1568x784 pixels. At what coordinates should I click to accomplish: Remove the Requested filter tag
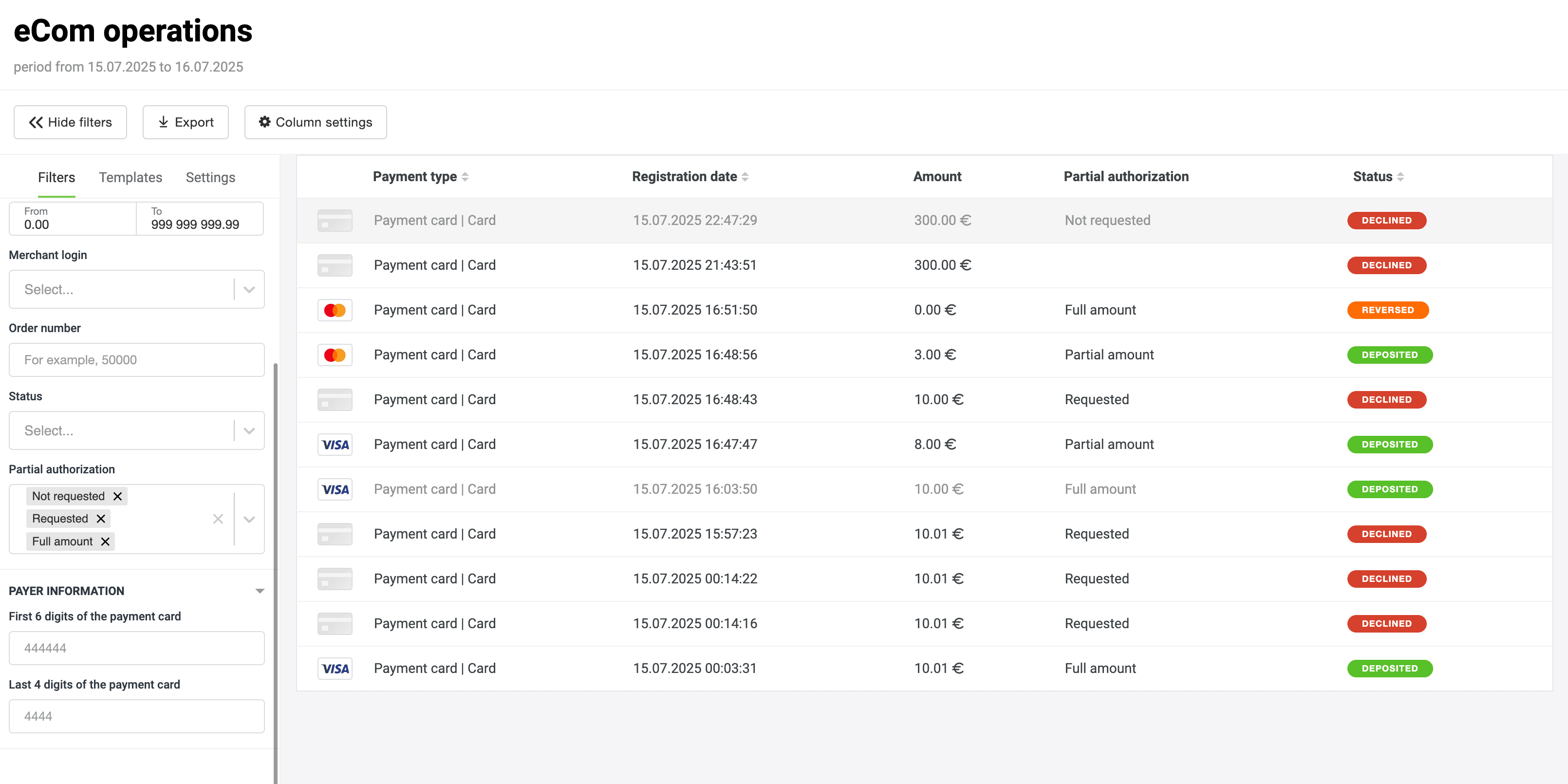coord(101,519)
